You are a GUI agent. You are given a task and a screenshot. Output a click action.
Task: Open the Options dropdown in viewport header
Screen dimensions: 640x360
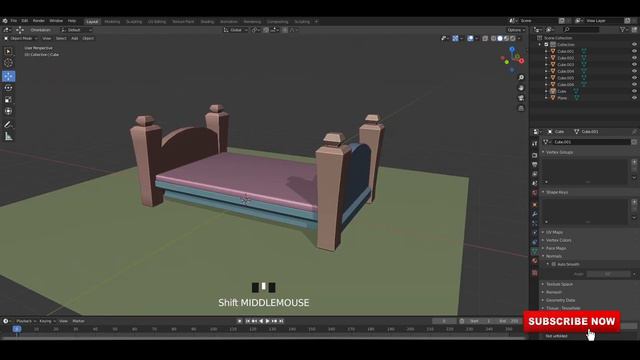point(516,30)
